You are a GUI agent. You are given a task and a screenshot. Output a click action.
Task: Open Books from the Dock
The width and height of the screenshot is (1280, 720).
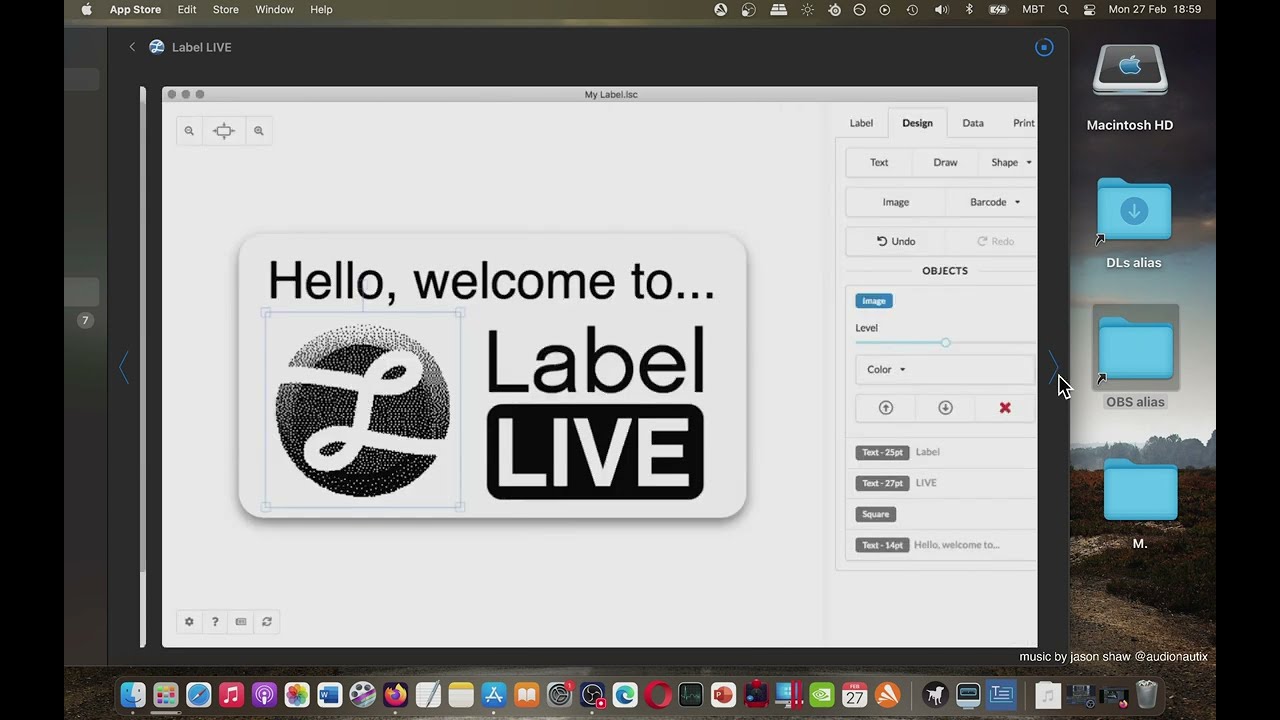click(x=527, y=694)
